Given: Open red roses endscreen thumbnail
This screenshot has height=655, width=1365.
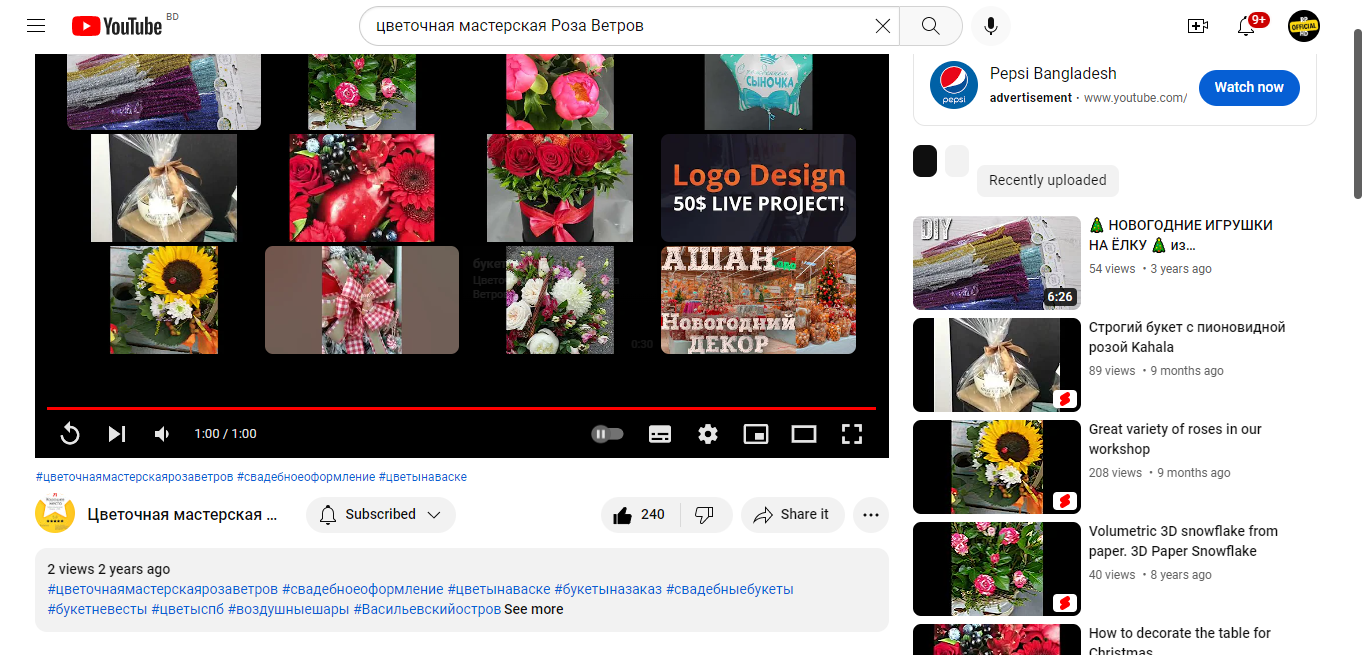Looking at the screenshot, I should [x=560, y=188].
